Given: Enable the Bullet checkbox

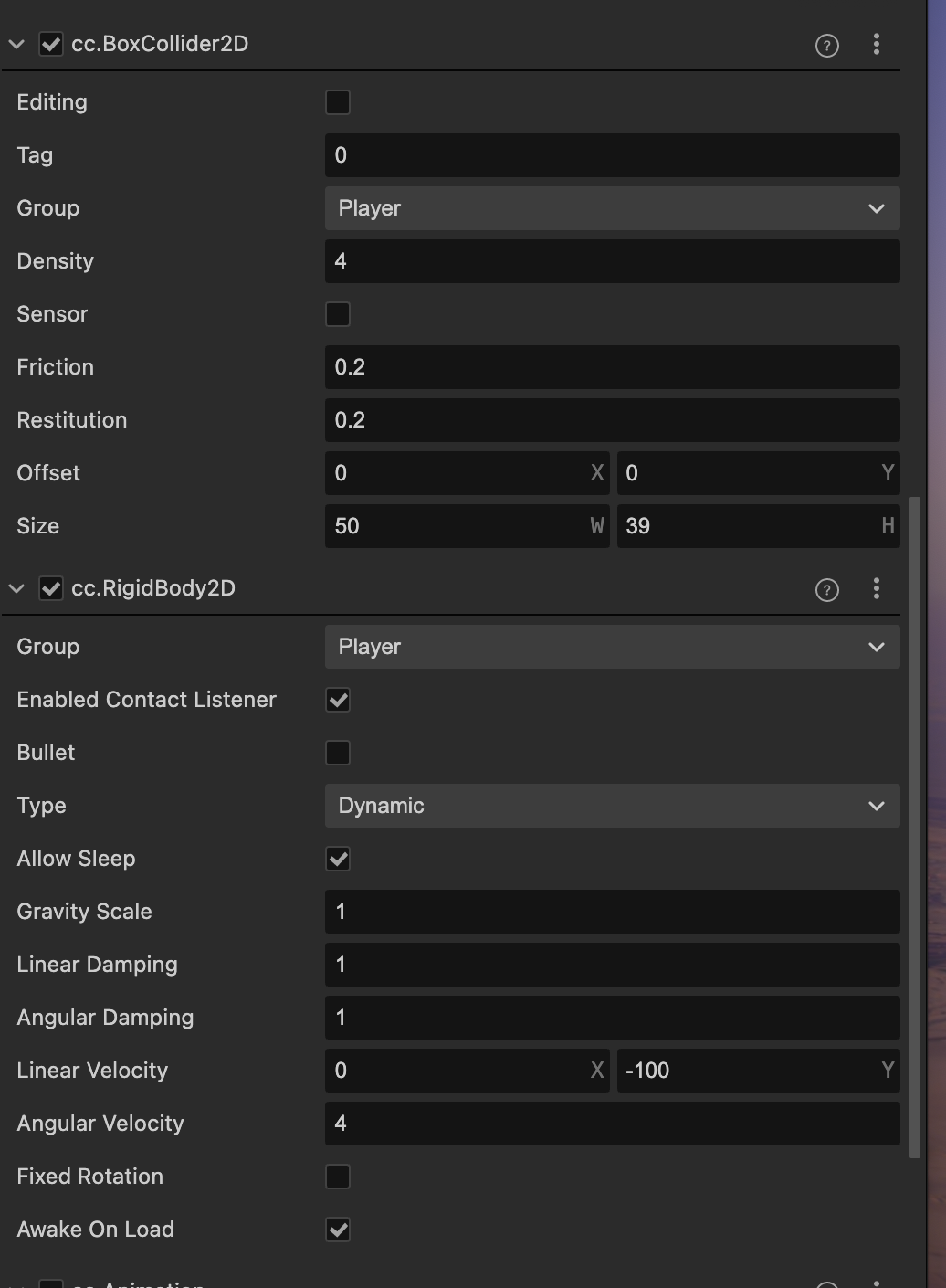Looking at the screenshot, I should point(338,753).
